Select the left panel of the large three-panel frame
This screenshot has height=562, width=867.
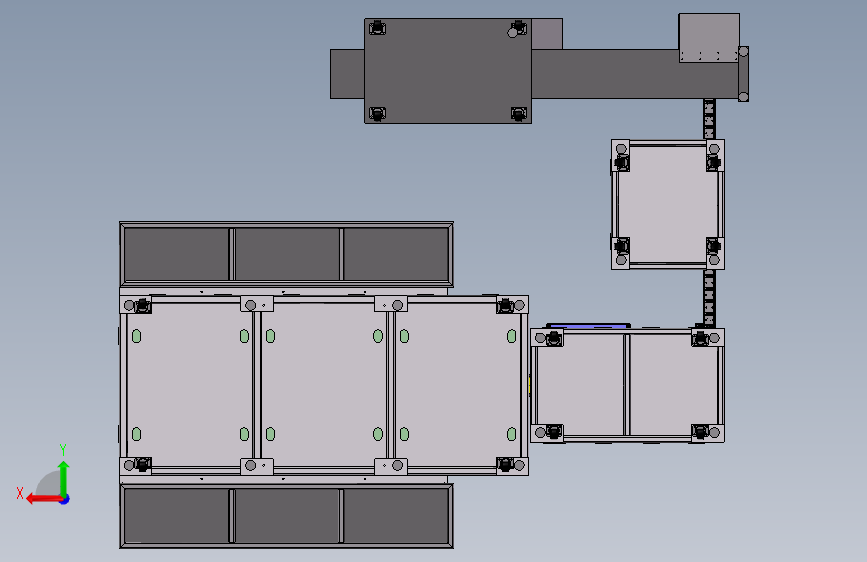click(190, 385)
